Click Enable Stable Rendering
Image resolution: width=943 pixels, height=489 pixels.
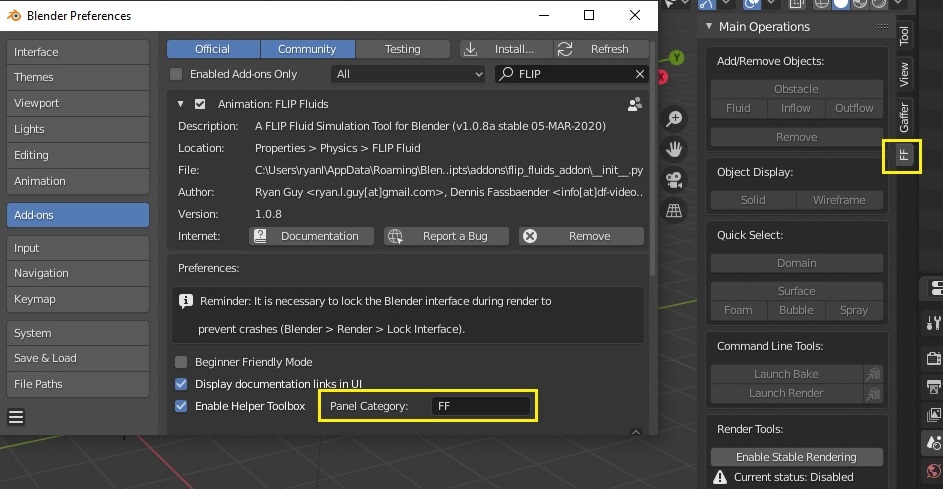pos(796,457)
